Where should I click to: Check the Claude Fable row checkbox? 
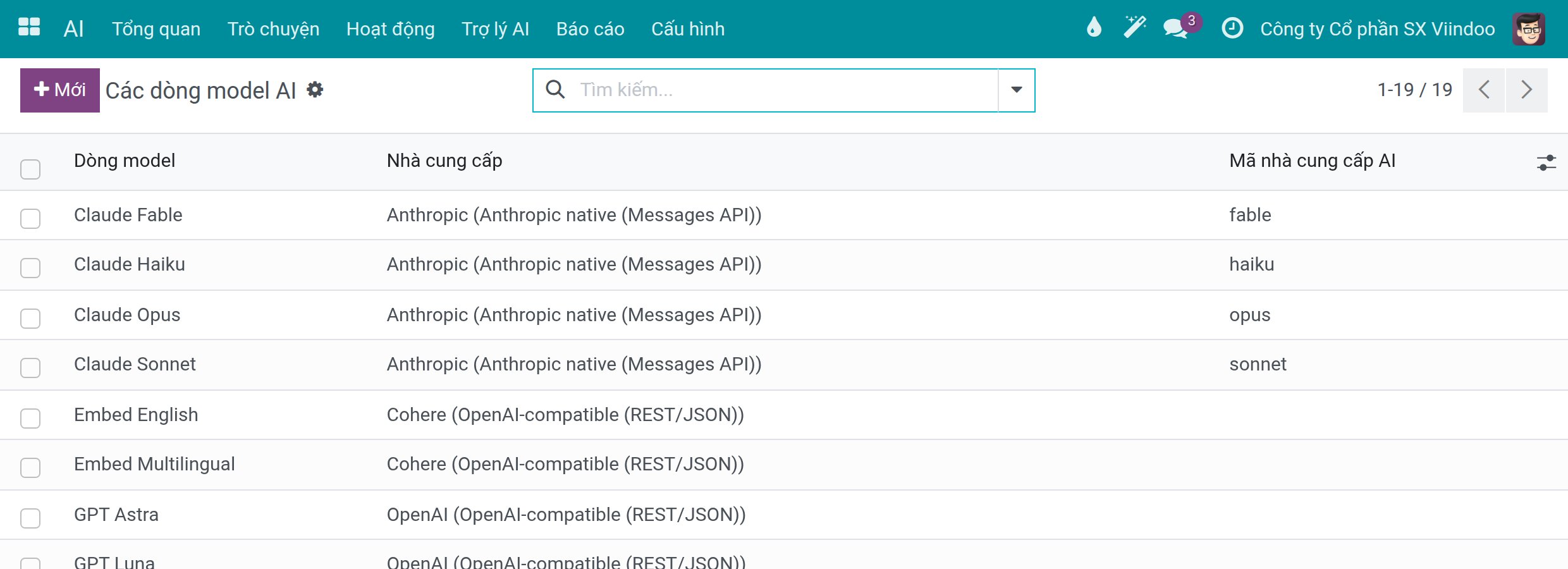pyautogui.click(x=30, y=219)
